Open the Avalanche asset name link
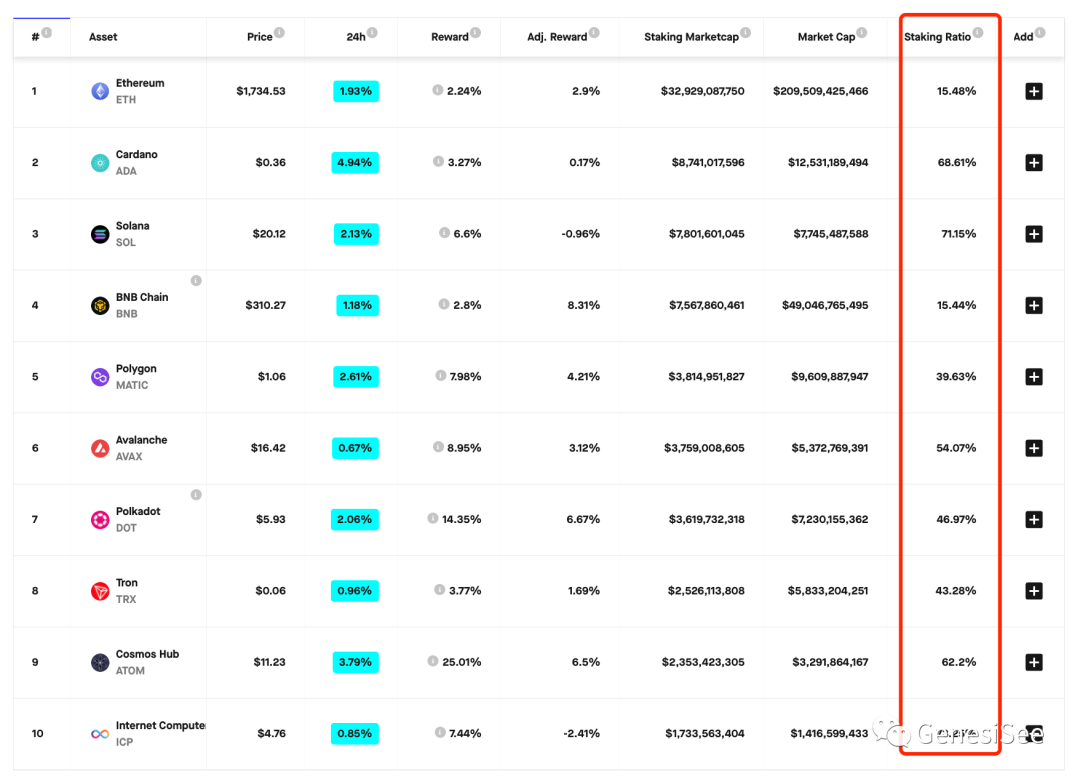The height and width of the screenshot is (779, 1080). pos(141,440)
